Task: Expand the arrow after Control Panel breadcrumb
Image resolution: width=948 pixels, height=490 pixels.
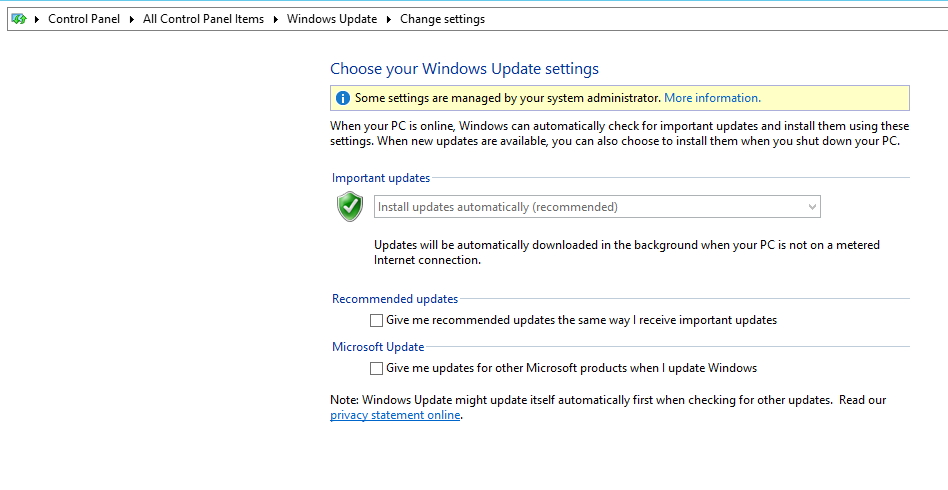Action: point(131,19)
